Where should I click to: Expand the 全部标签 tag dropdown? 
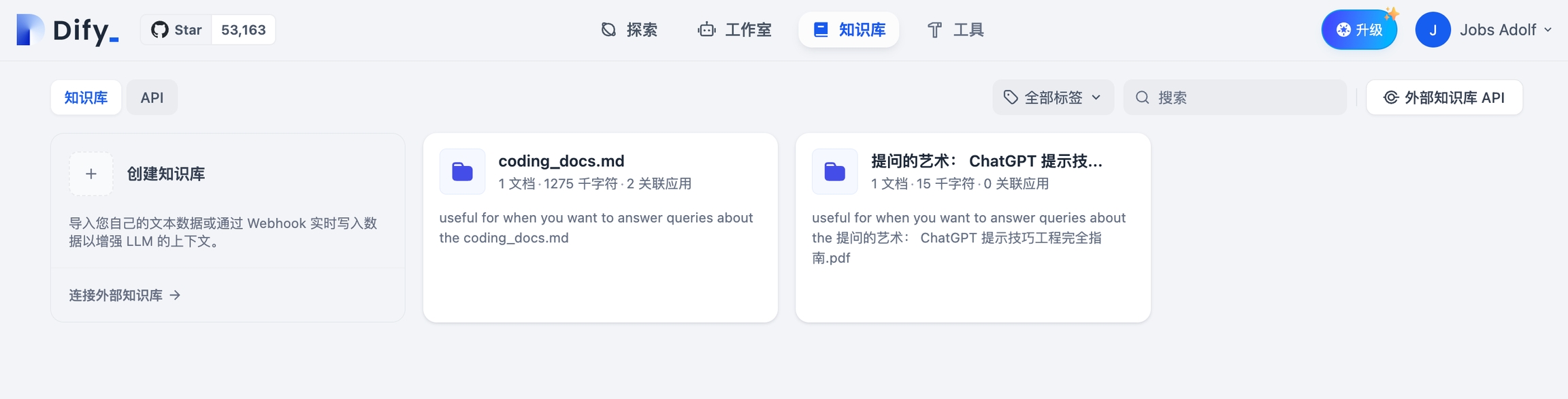click(x=1096, y=97)
